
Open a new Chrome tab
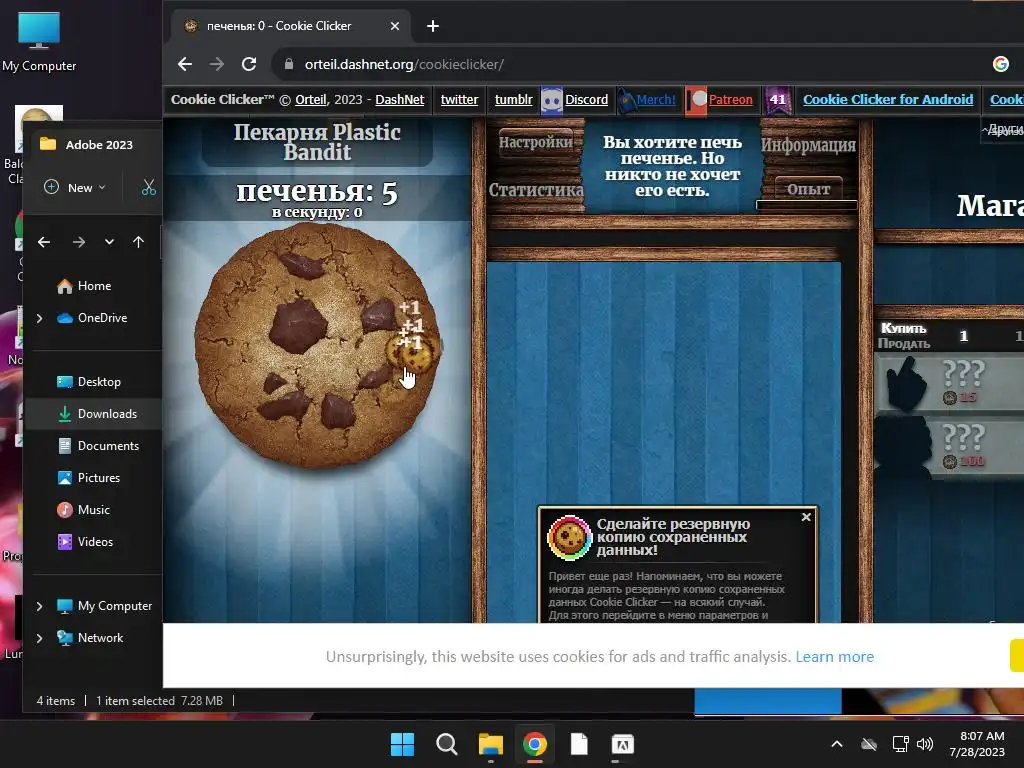click(x=432, y=26)
